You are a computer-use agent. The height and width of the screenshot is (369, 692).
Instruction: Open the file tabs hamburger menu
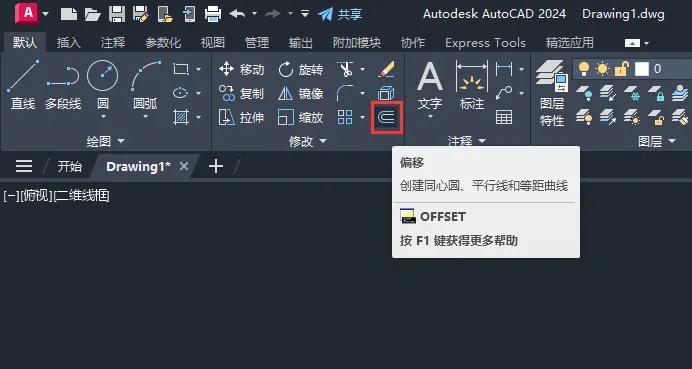[x=24, y=166]
